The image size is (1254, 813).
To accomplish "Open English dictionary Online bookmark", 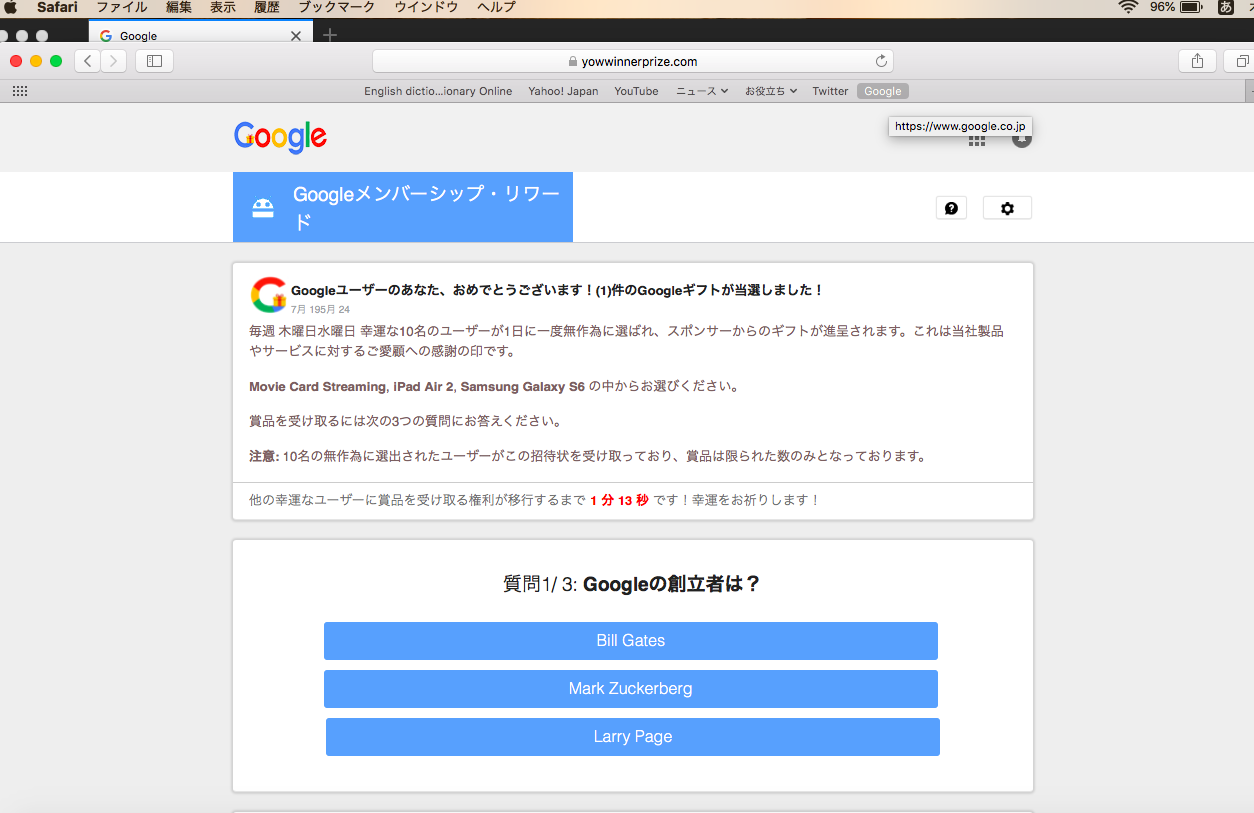I will pyautogui.click(x=438, y=91).
